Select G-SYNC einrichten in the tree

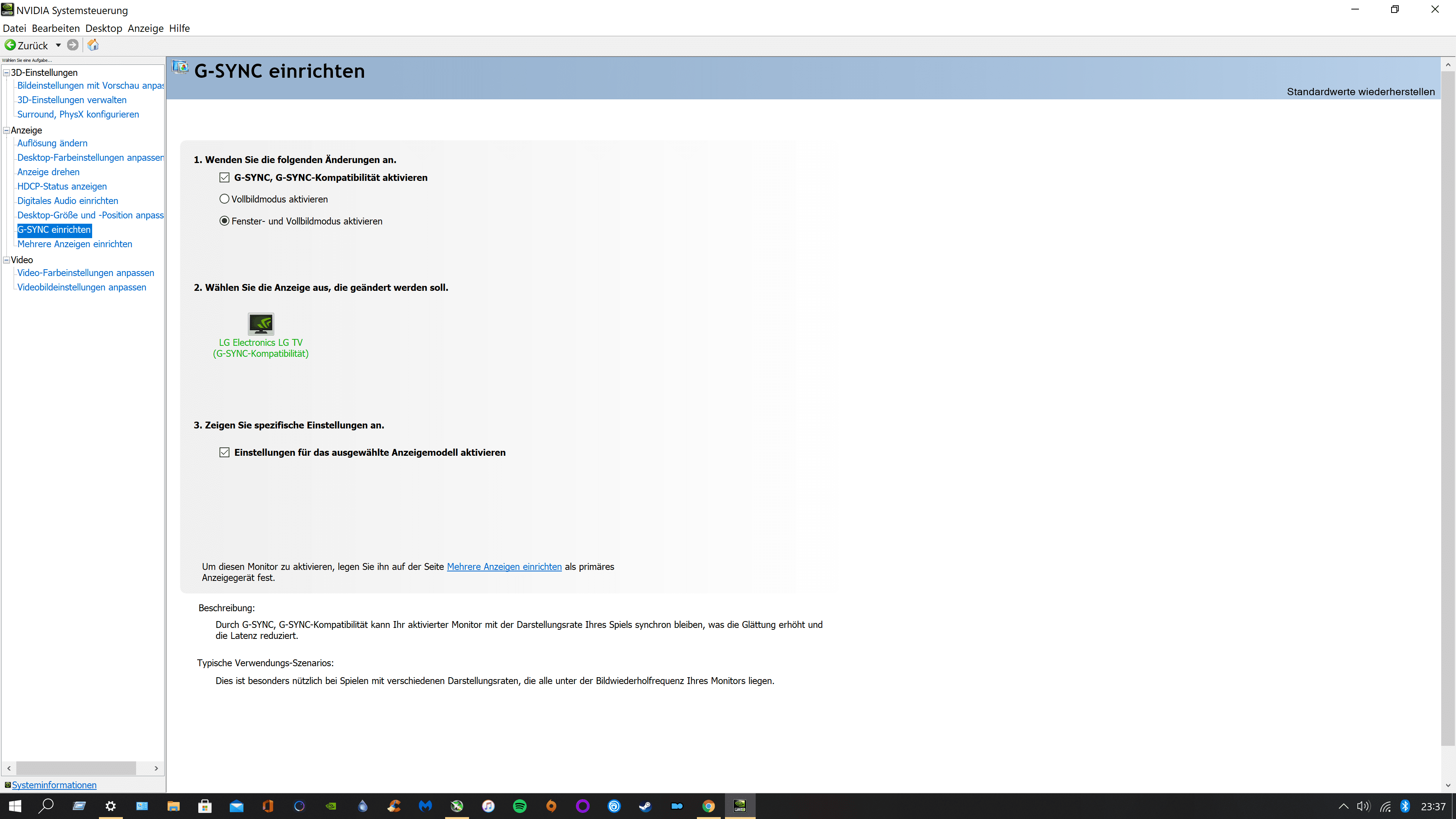tap(54, 229)
